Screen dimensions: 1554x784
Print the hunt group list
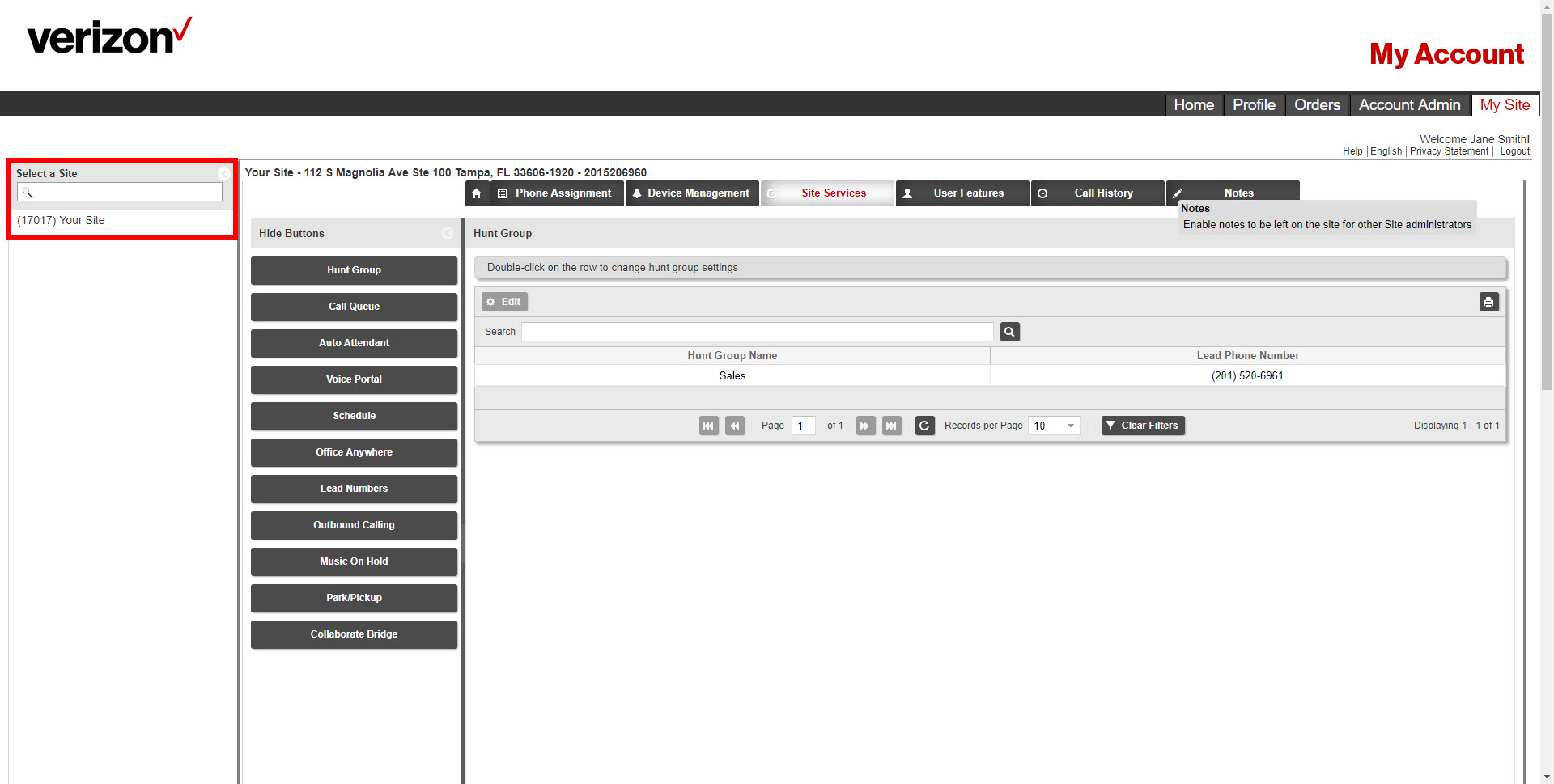1488,302
